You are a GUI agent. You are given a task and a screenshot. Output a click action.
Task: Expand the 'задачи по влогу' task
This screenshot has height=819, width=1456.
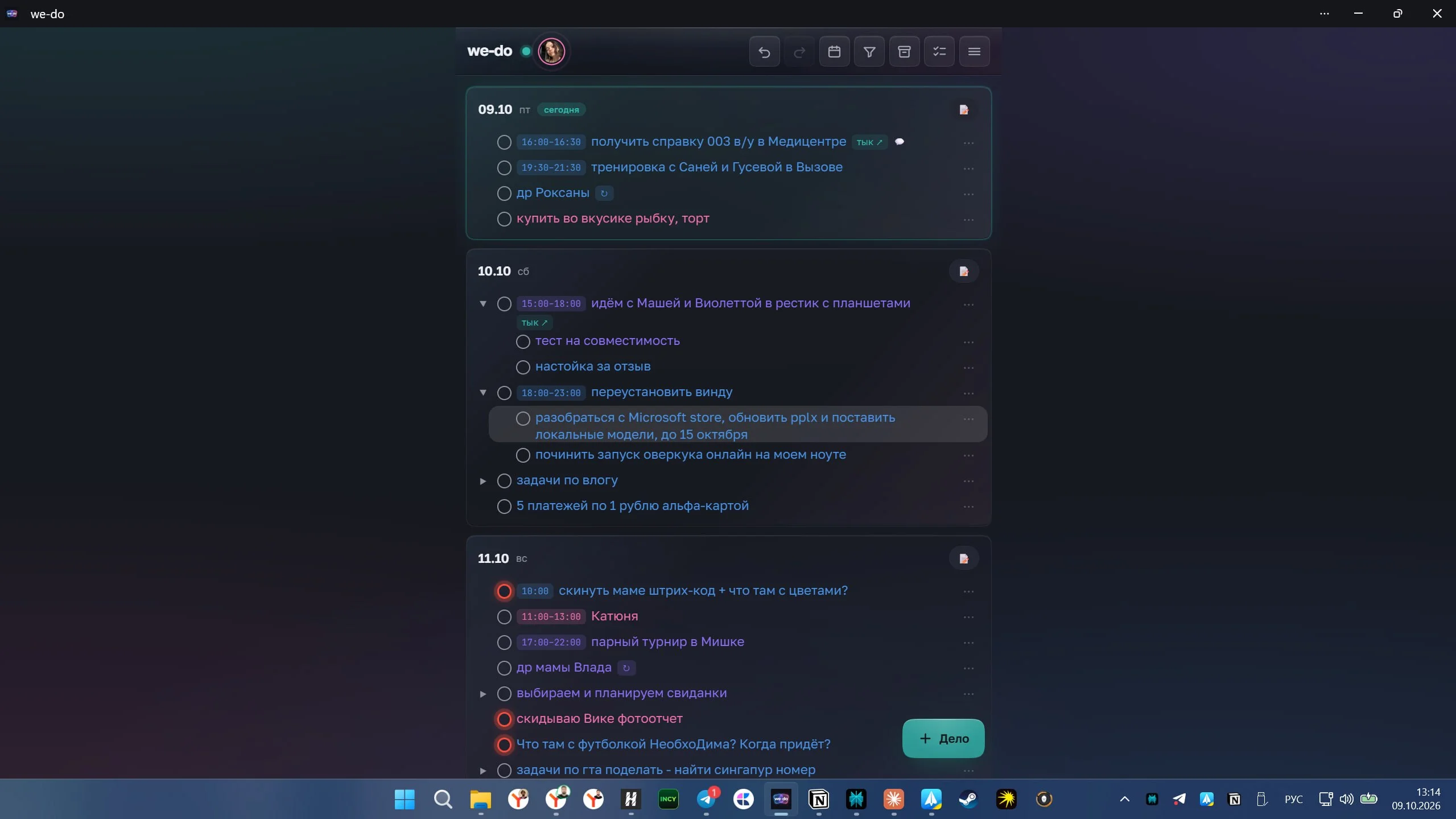(483, 481)
